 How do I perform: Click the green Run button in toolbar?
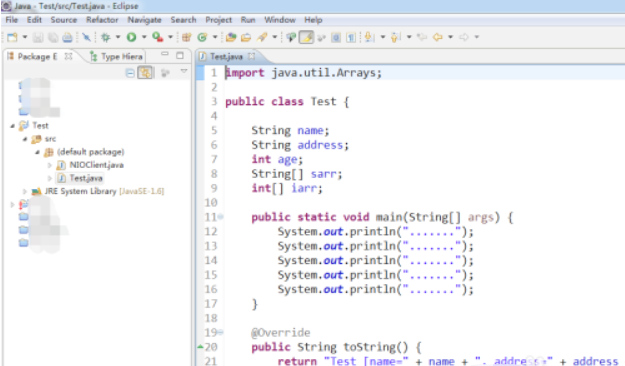(x=131, y=37)
